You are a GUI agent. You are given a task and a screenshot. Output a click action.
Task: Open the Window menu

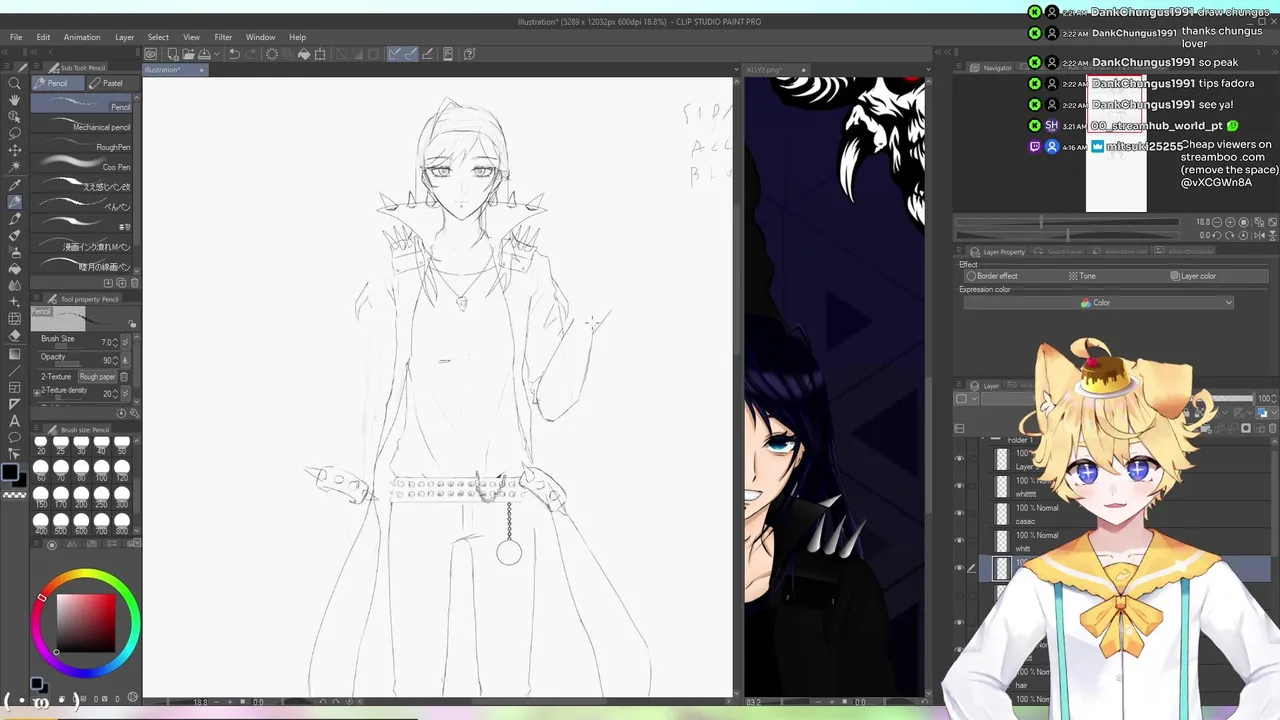coord(260,37)
